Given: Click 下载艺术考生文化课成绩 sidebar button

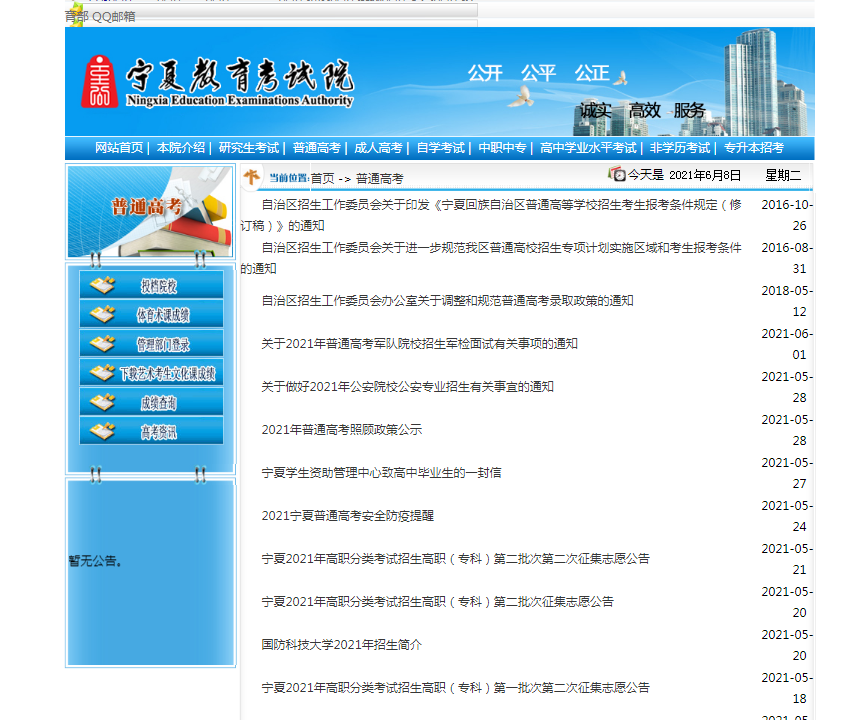Looking at the screenshot, I should pyautogui.click(x=152, y=373).
